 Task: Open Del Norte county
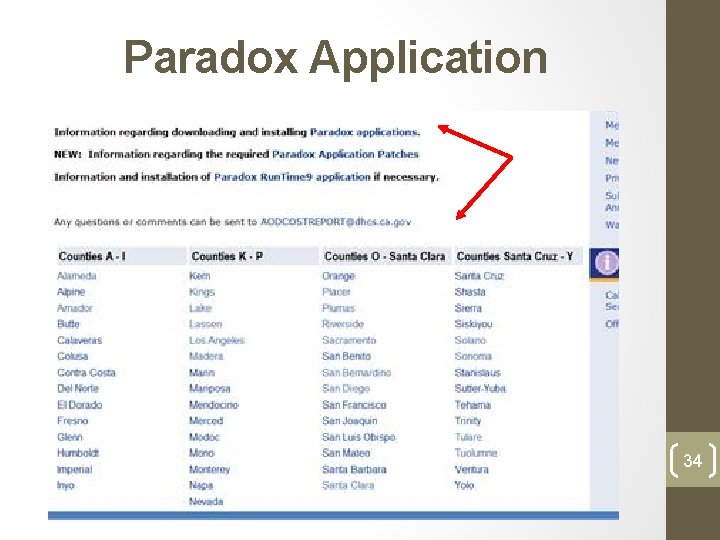coord(78,388)
